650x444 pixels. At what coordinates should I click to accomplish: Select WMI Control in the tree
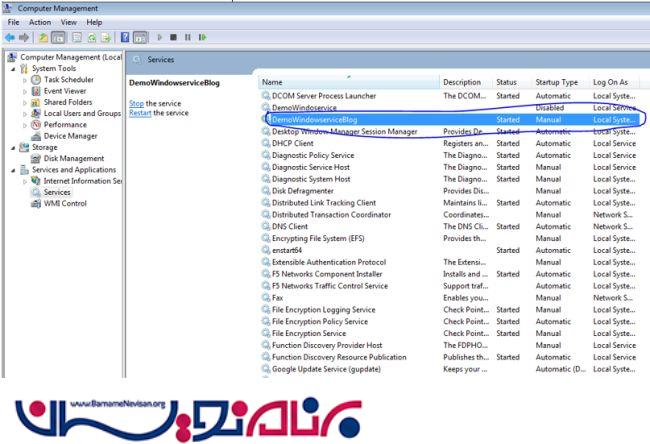(65, 203)
